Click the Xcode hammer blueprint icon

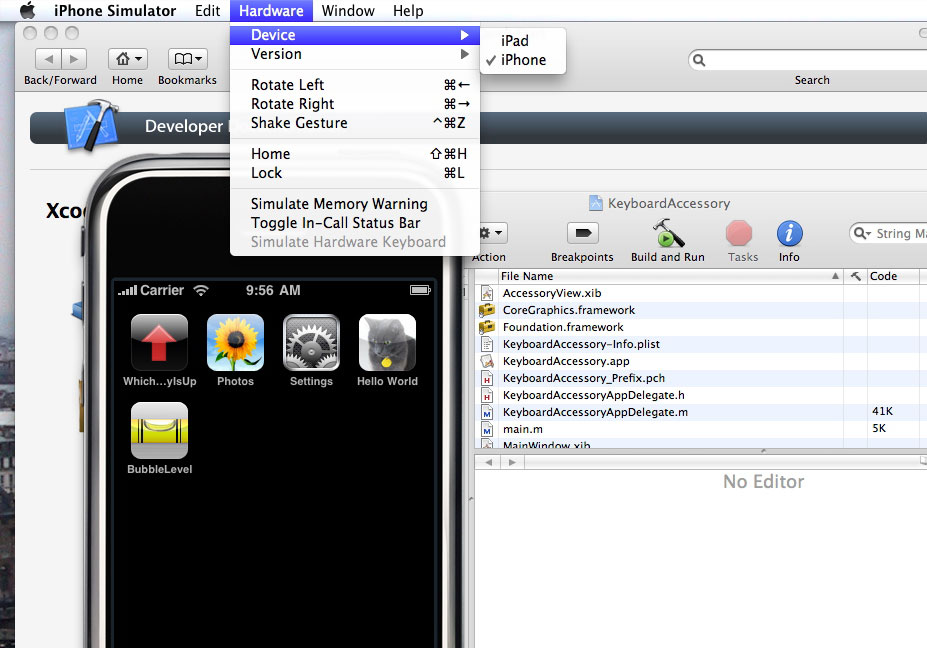point(92,125)
